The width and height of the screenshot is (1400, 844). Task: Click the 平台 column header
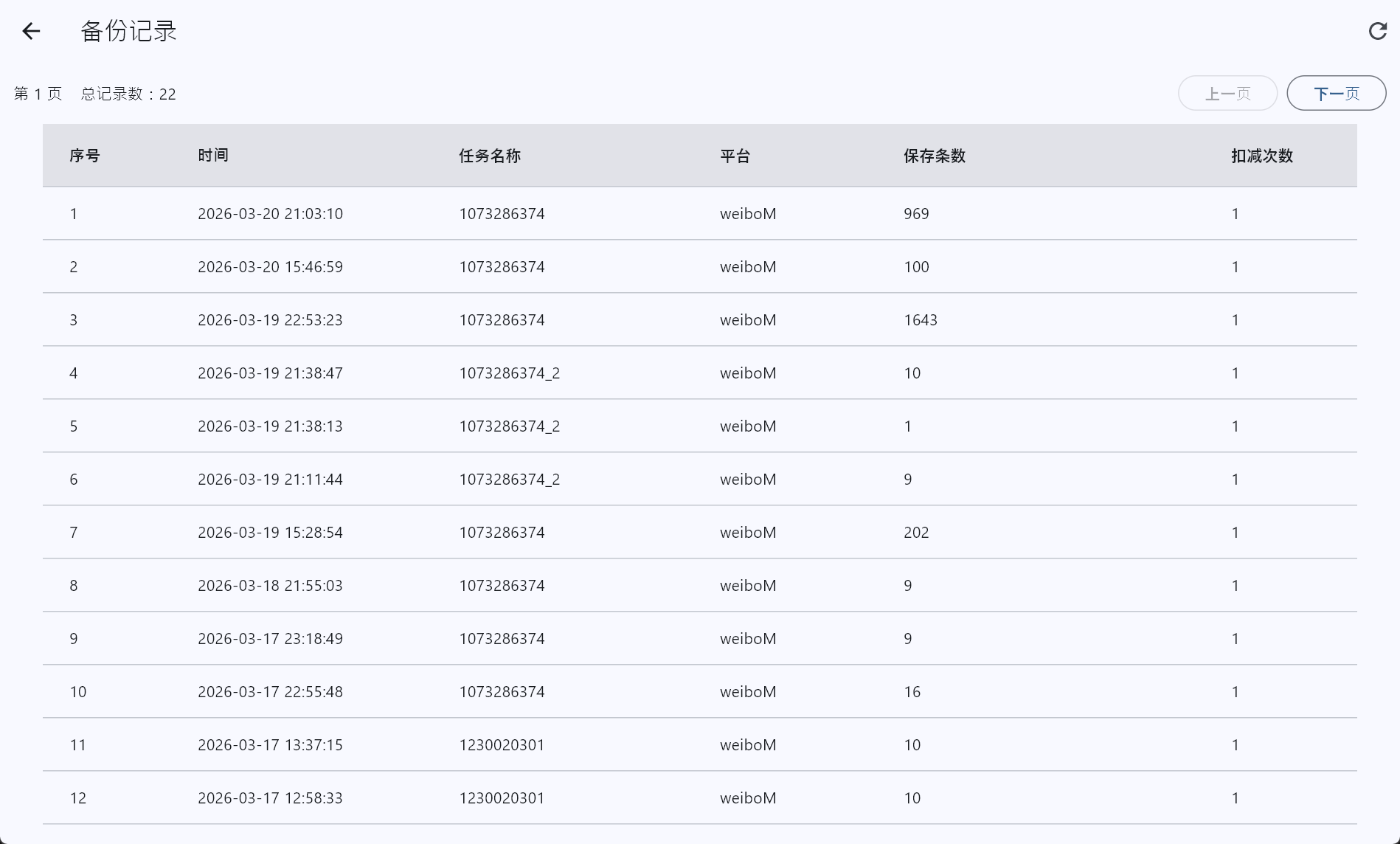coord(735,156)
